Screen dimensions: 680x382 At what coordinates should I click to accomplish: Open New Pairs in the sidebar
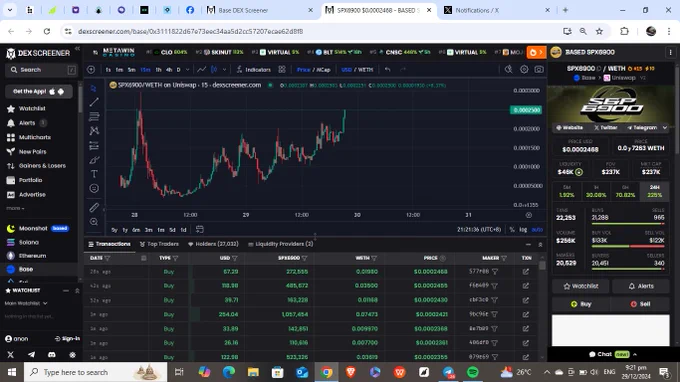[33, 152]
